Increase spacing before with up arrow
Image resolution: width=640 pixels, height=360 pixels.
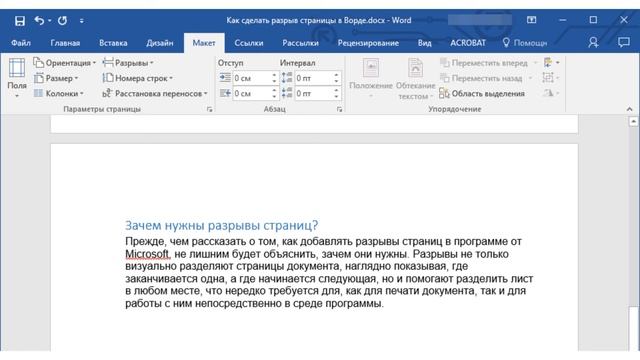click(336, 75)
